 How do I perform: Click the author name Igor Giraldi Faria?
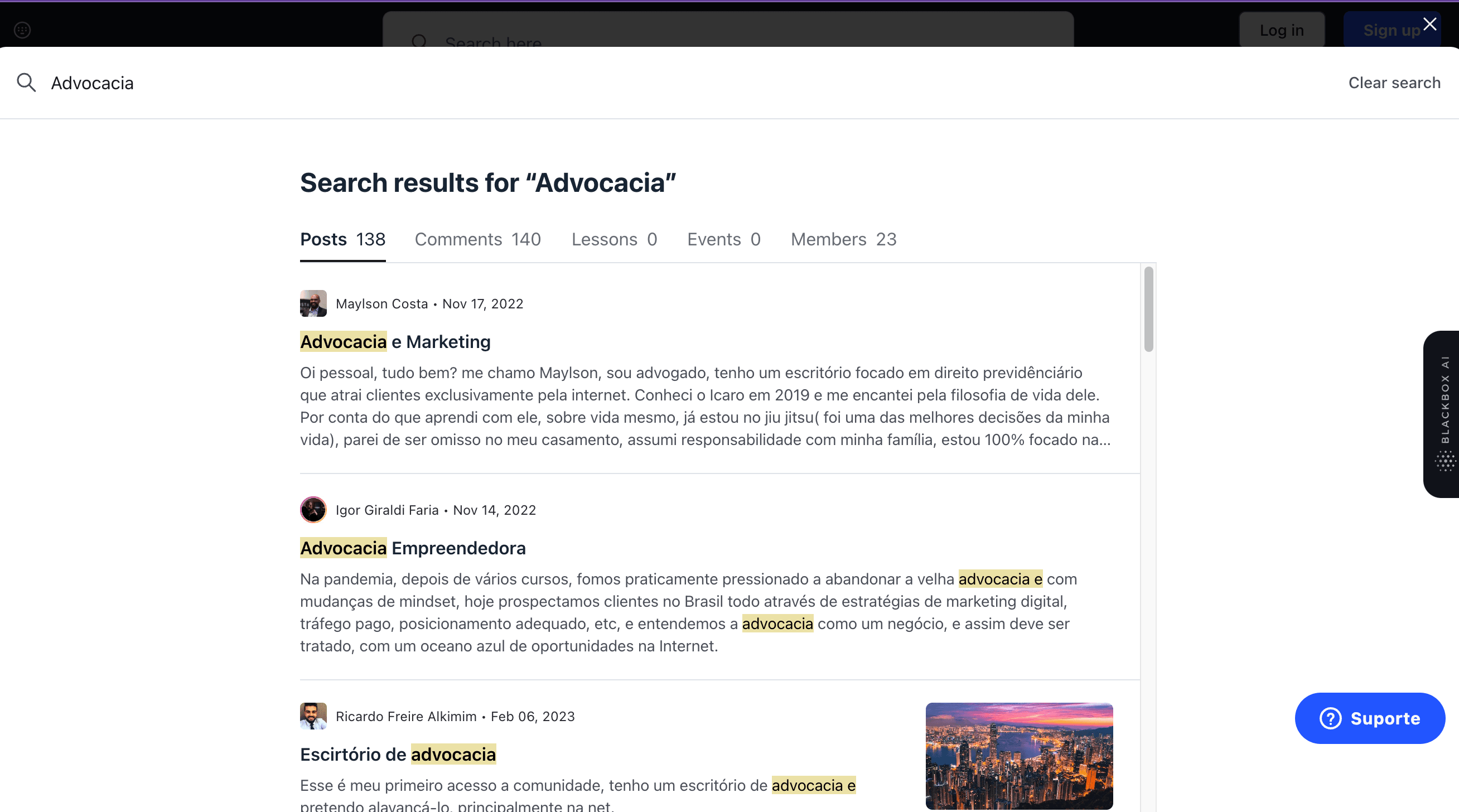387,510
